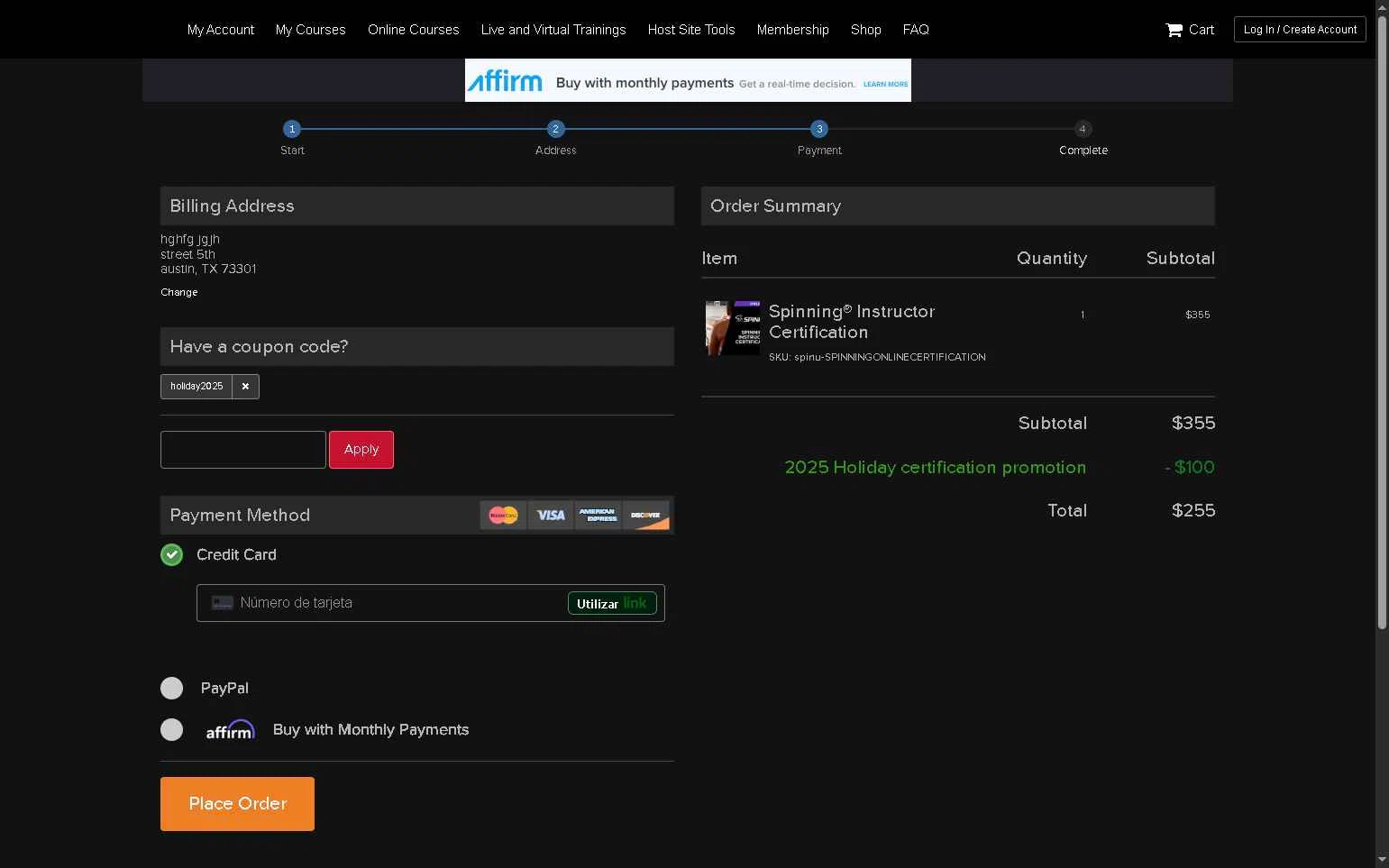Open Live and Virtual Trainings
The height and width of the screenshot is (868, 1389).
(x=553, y=30)
